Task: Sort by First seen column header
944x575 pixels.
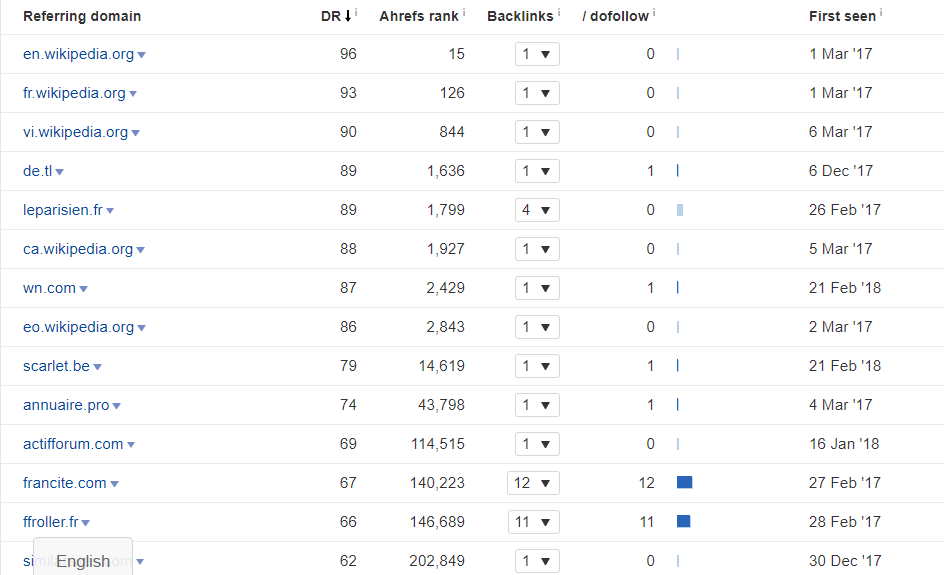Action: tap(842, 16)
